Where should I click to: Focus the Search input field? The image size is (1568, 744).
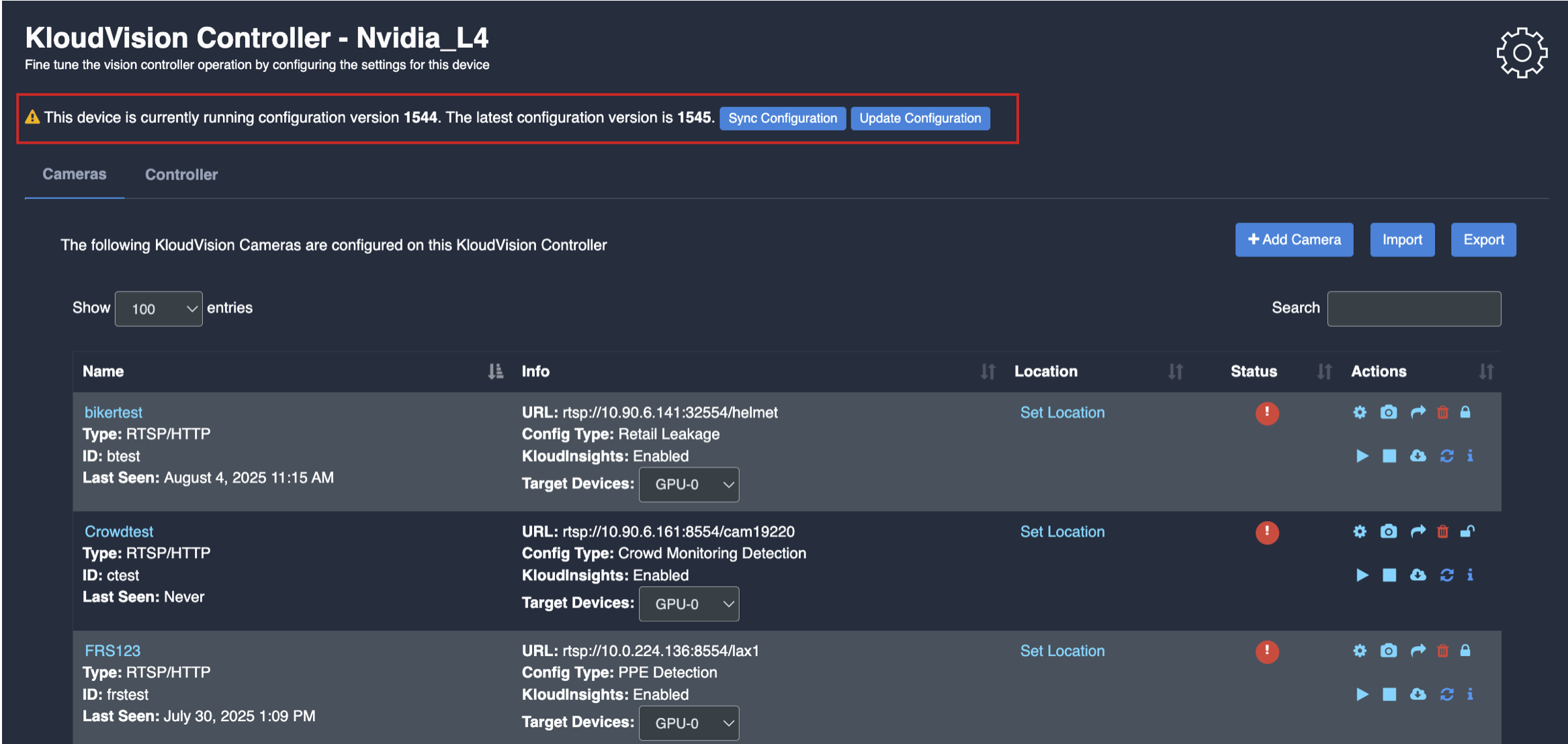[x=1414, y=309]
